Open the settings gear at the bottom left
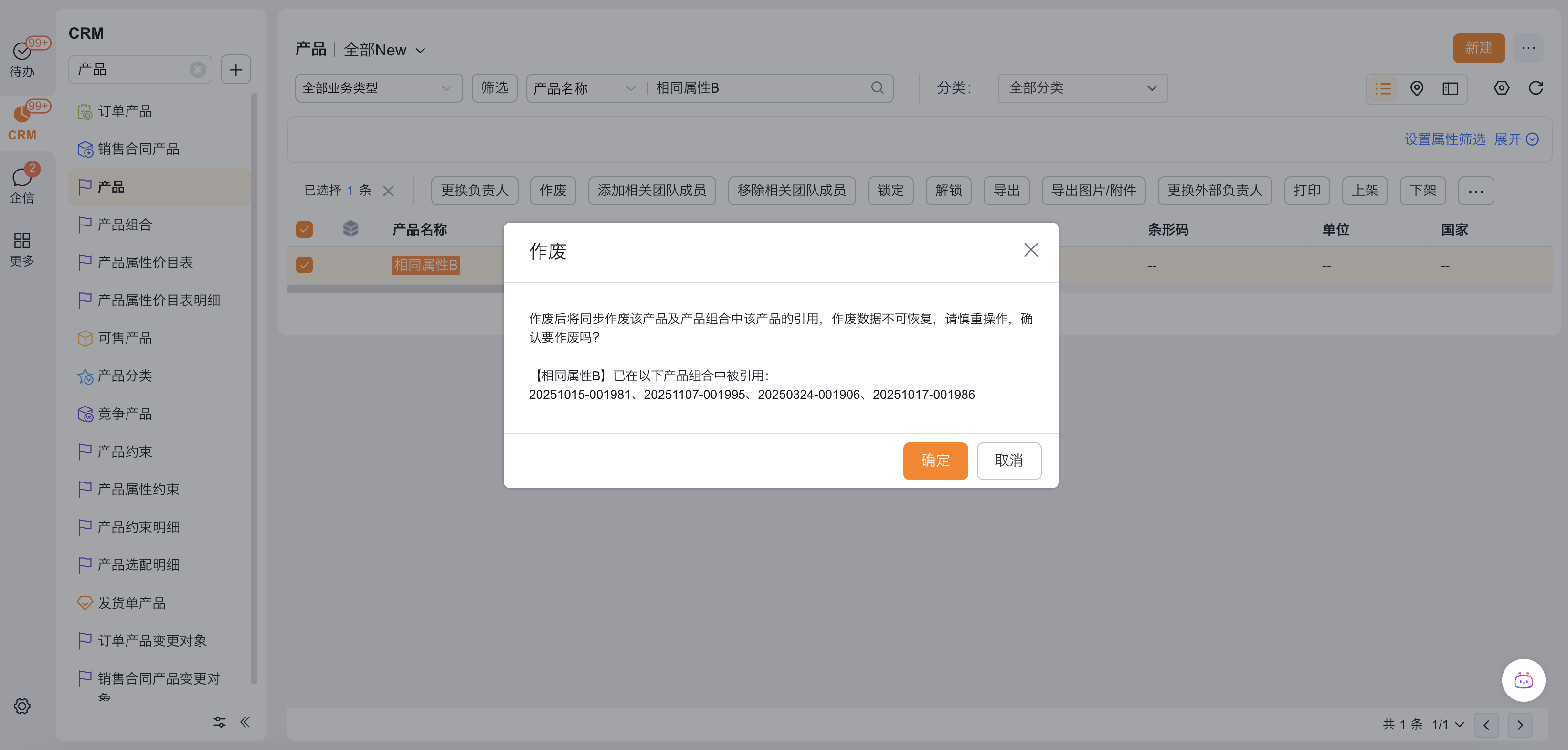This screenshot has width=1568, height=750. [x=22, y=706]
